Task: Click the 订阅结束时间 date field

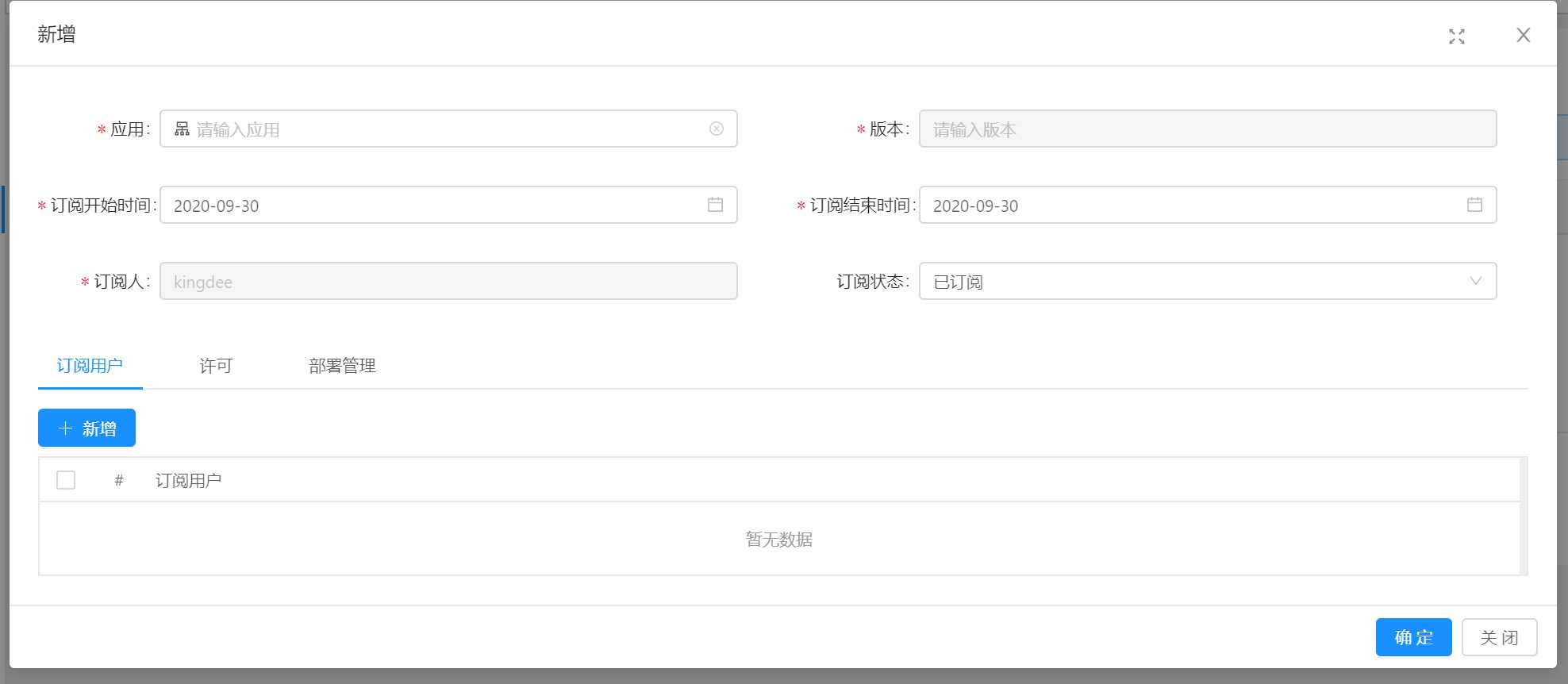Action: pos(1208,205)
